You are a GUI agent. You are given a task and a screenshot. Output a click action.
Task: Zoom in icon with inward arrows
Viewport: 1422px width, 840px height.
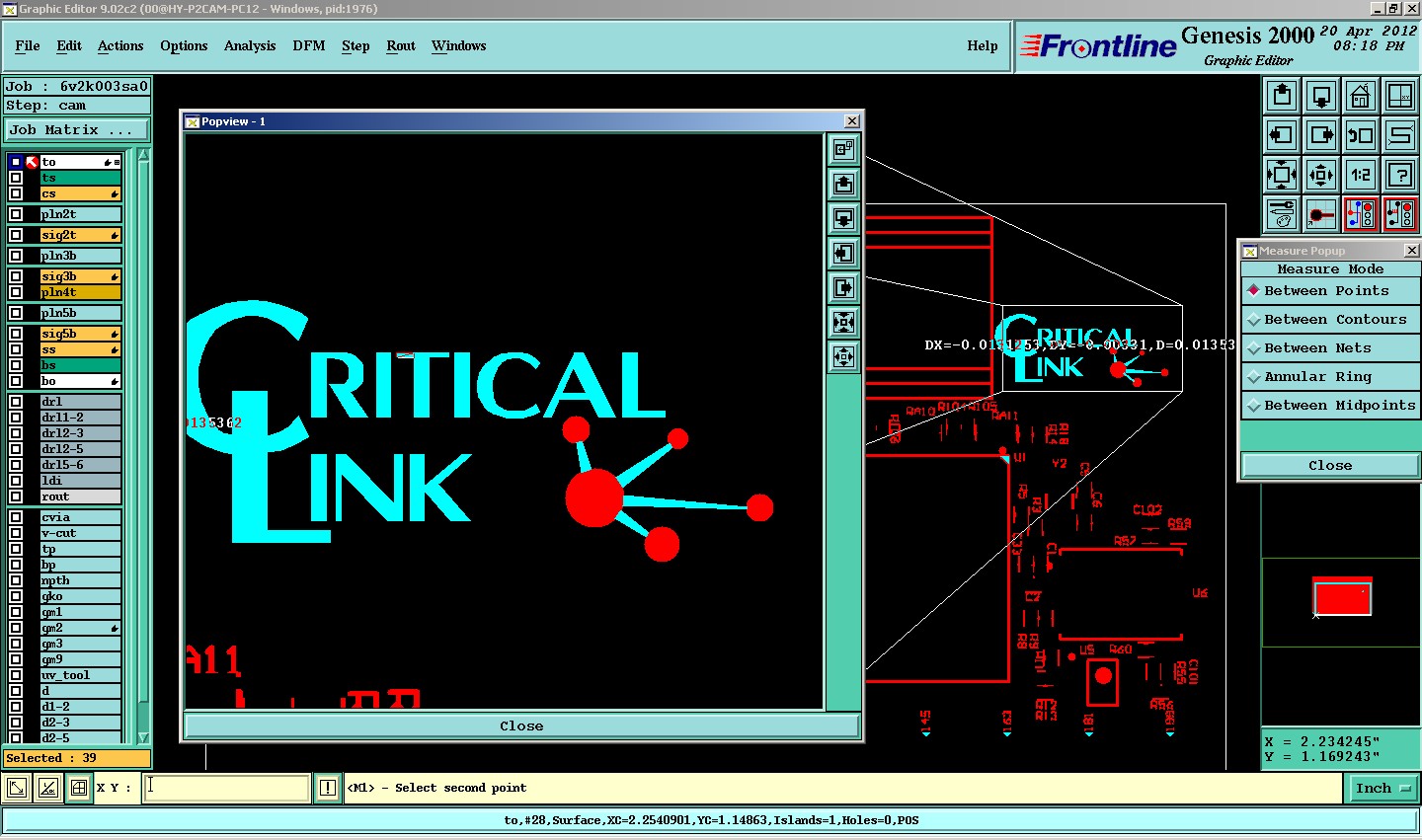[1282, 175]
